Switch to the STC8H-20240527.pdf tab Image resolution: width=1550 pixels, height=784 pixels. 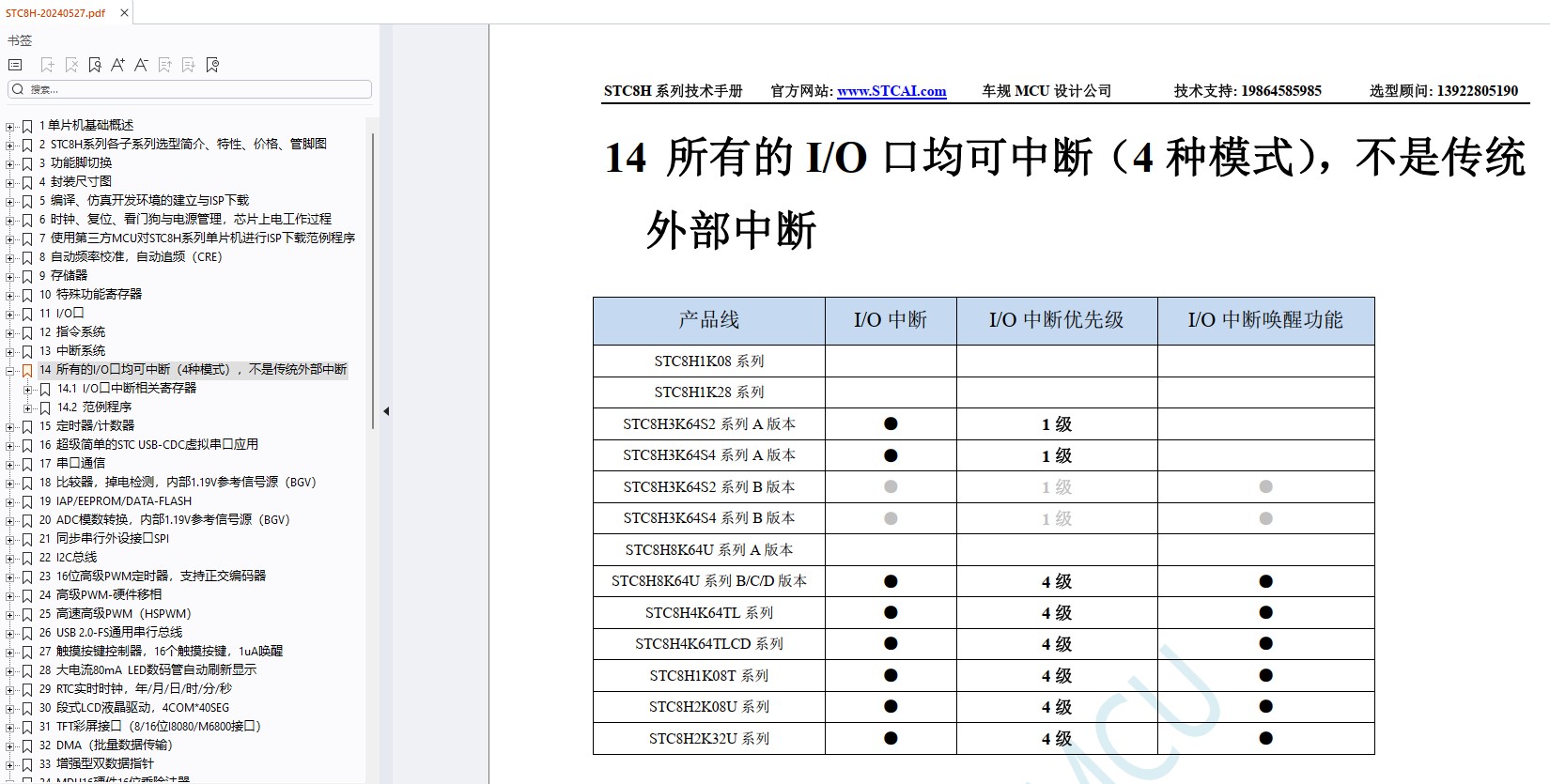point(55,13)
